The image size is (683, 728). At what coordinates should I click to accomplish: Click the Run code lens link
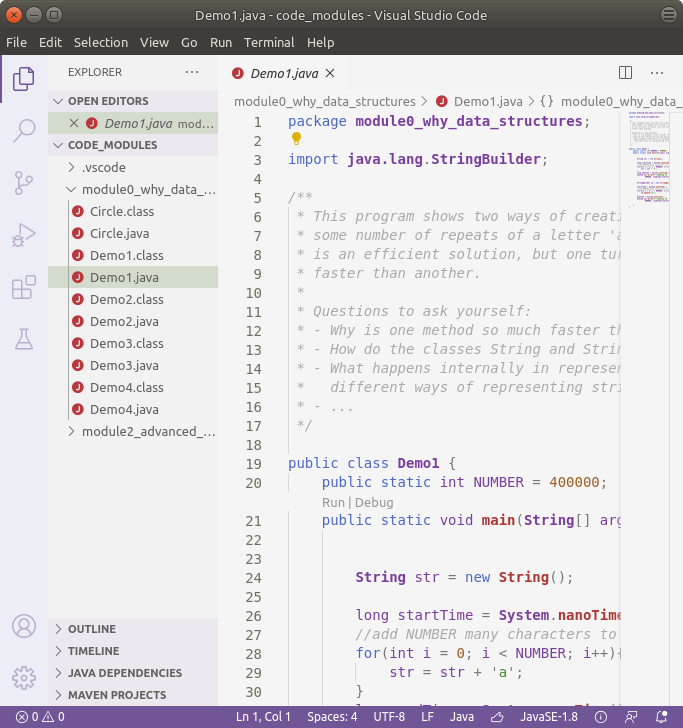(x=333, y=503)
